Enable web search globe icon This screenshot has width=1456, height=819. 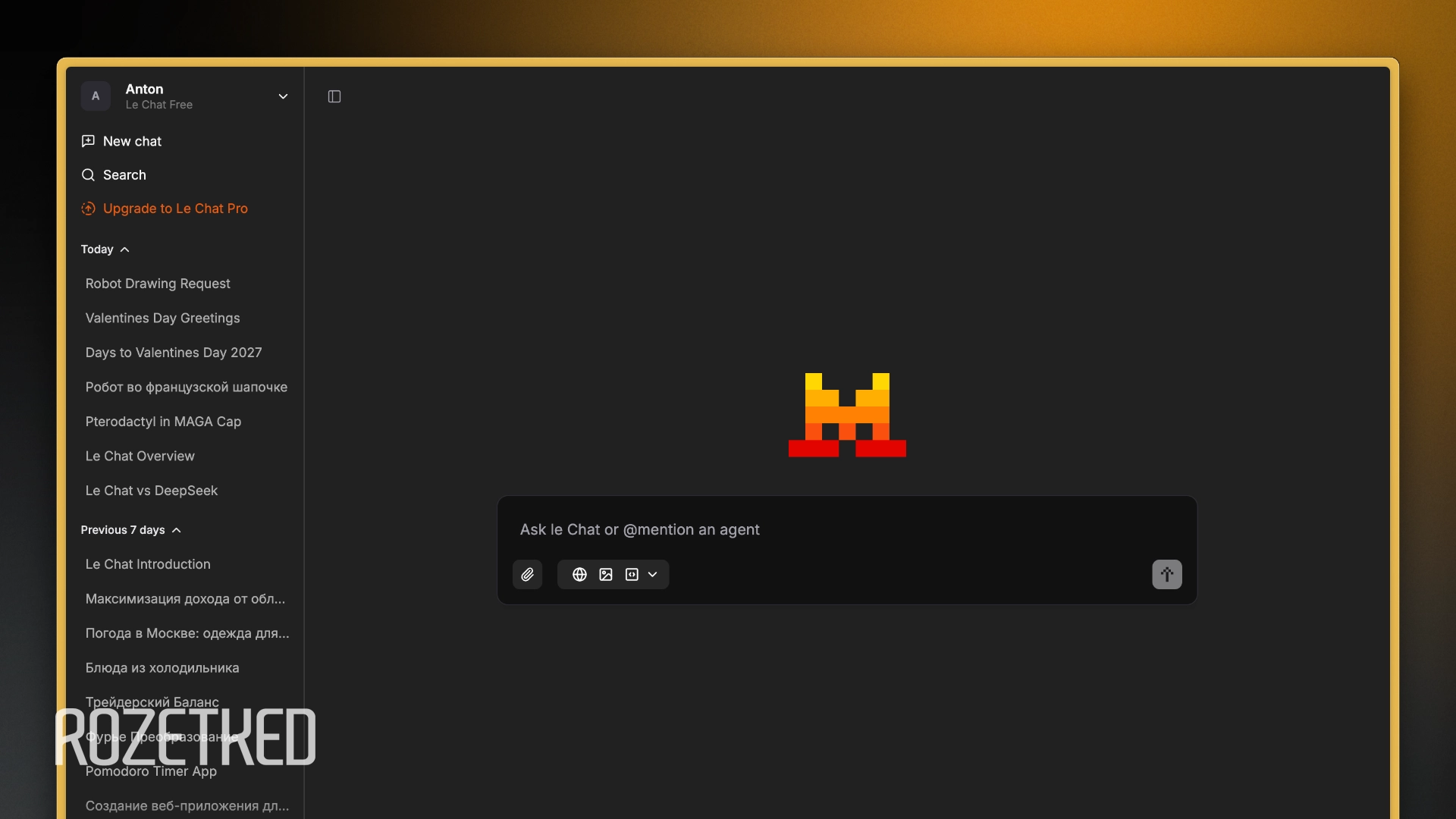click(579, 574)
